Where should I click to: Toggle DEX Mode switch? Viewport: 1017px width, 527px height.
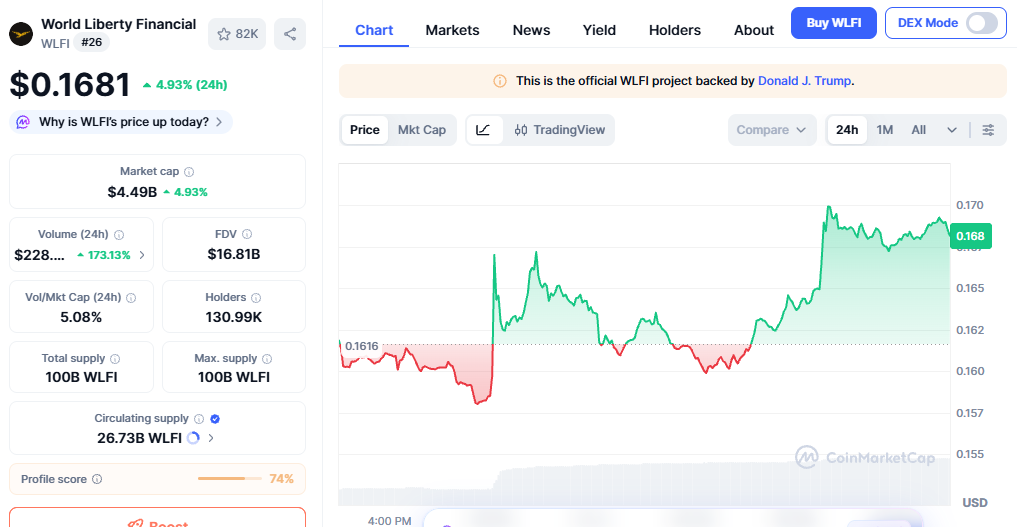982,23
